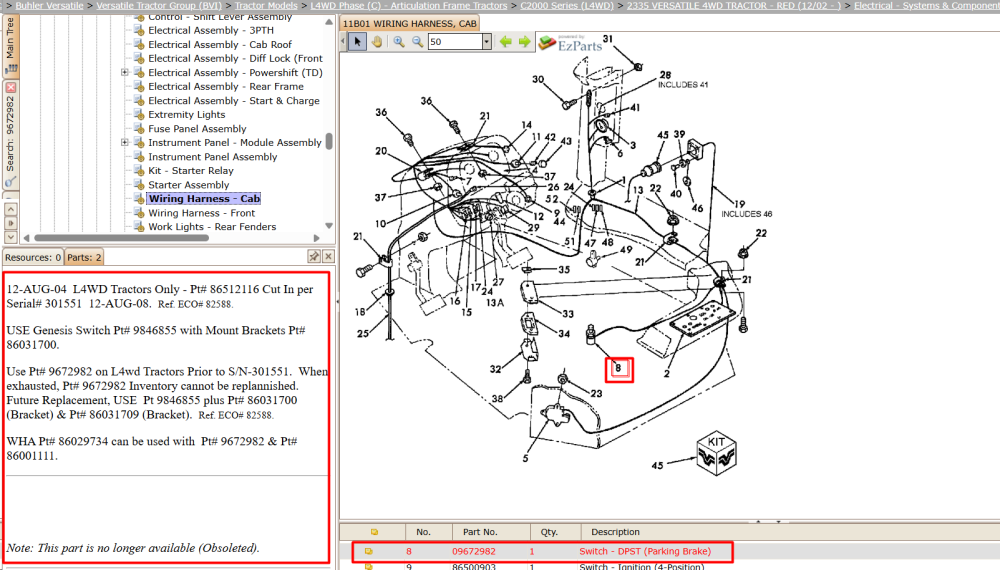Viewport: 1000px width, 570px height.
Task: Open Versatile Tractor Group (BVI) breadcrumb
Action: click(x=159, y=5)
